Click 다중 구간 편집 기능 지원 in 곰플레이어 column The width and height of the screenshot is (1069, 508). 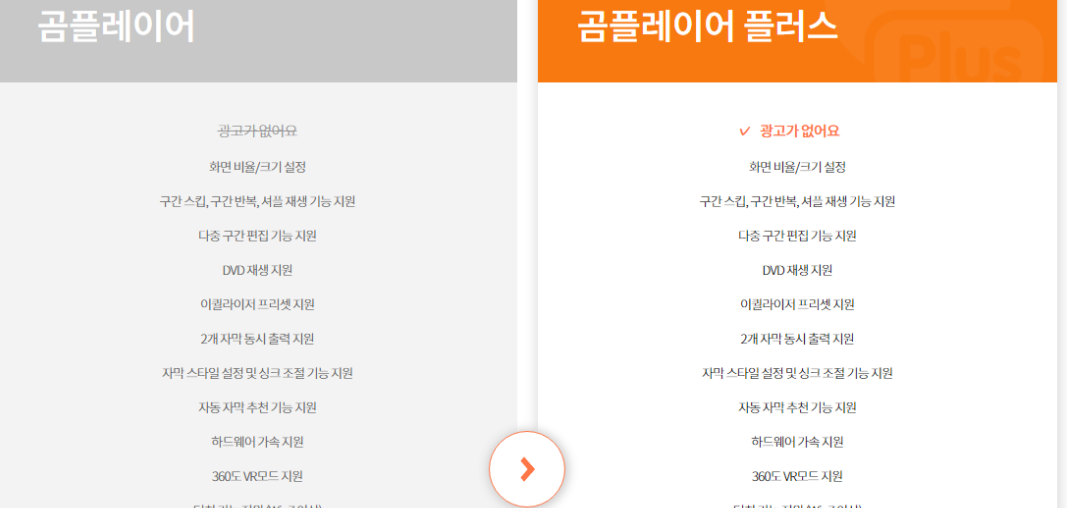tap(257, 236)
